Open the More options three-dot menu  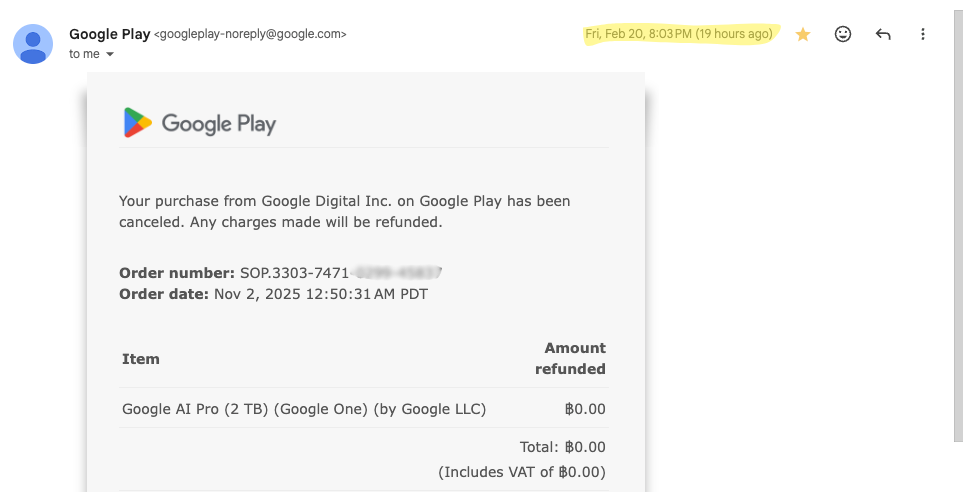tap(923, 35)
